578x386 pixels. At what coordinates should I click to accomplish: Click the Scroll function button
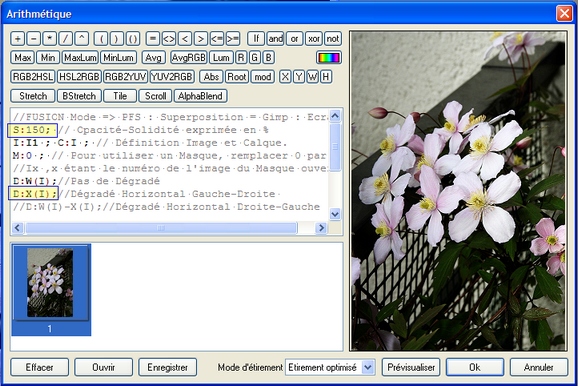pos(155,96)
